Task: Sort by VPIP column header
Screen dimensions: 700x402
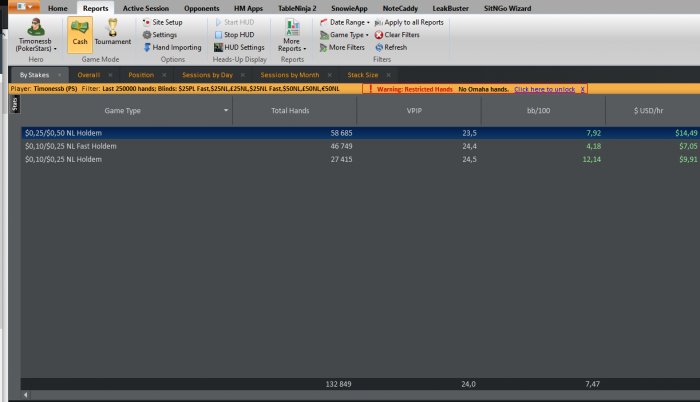Action: [414, 111]
